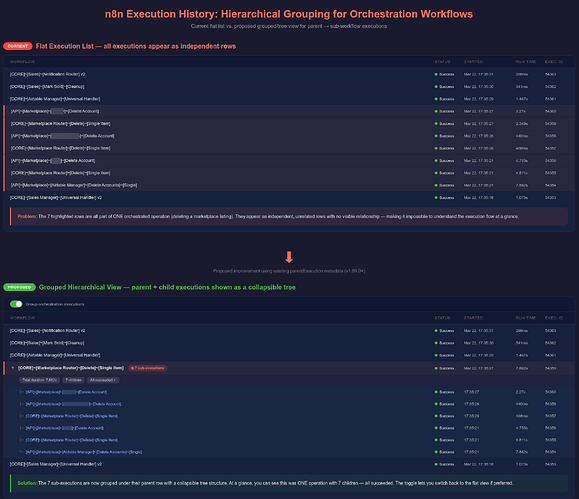Collapse the Marketplace Router parent row arrow
579x499 pixels.
click(x=13, y=368)
